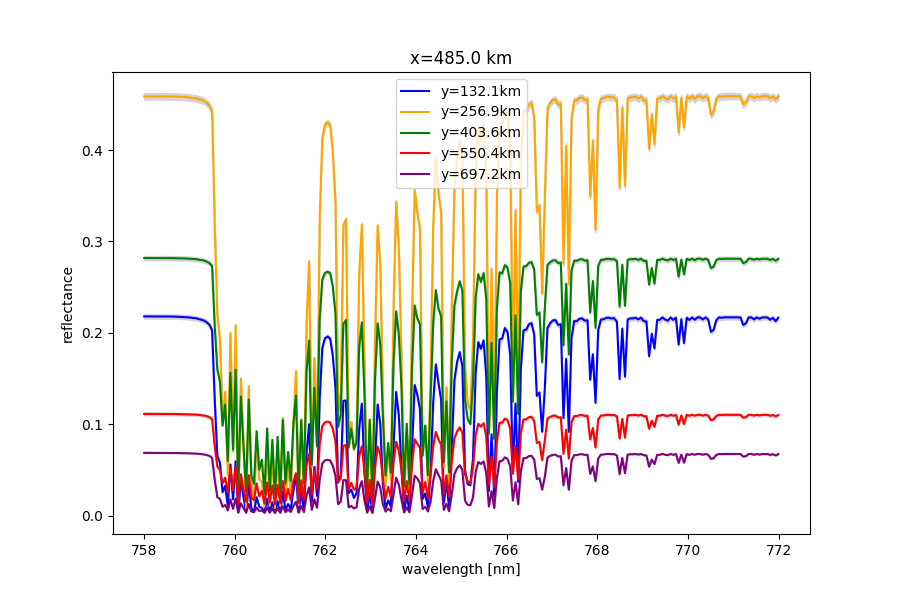Screen dimensions: 900x600
Task: Click the y=697.2km legend label
Action: (x=480, y=174)
